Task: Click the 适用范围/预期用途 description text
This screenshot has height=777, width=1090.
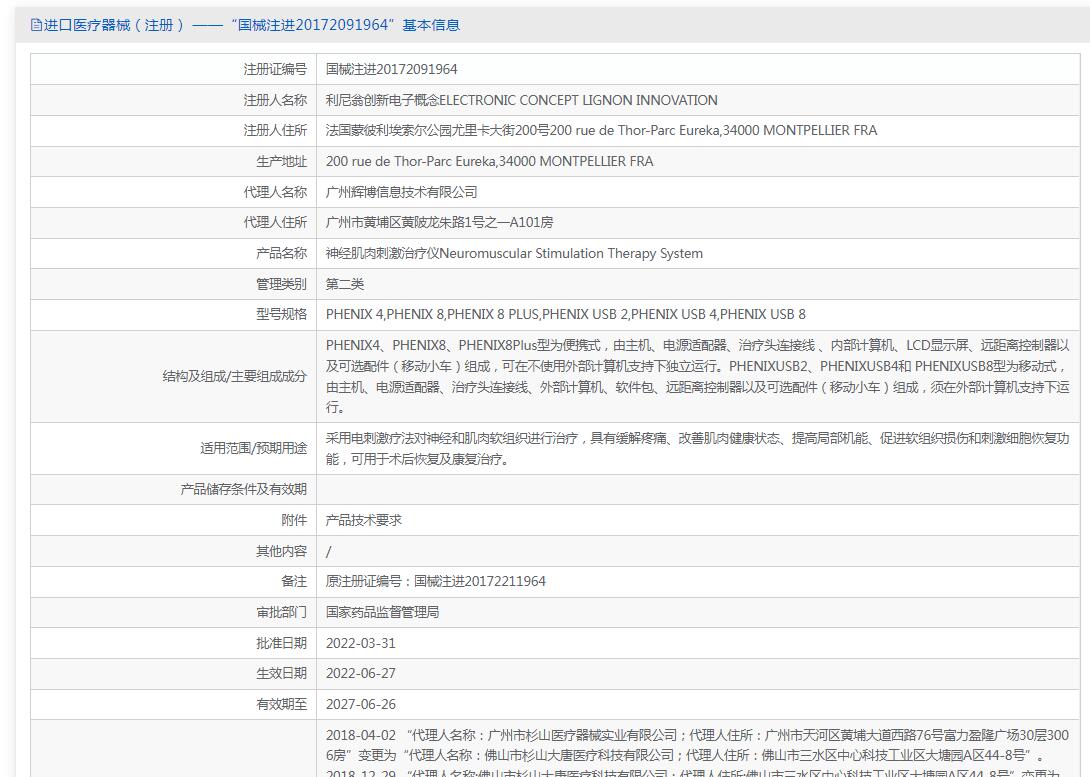Action: pyautogui.click(x=697, y=448)
